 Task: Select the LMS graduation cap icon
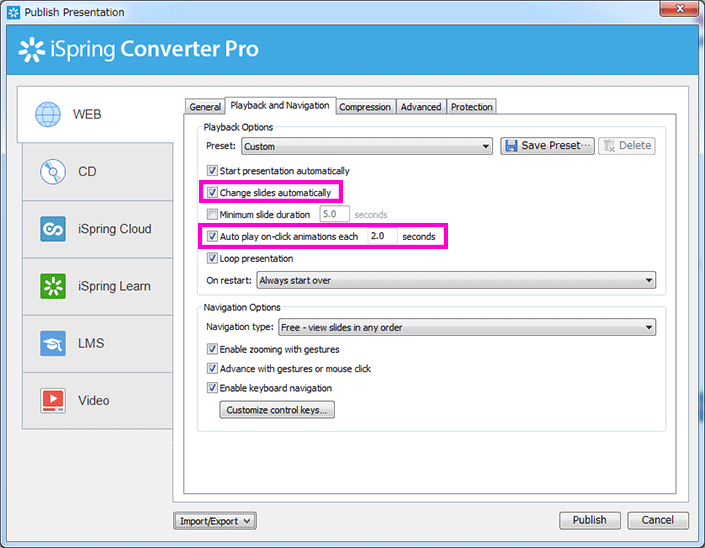[x=53, y=343]
